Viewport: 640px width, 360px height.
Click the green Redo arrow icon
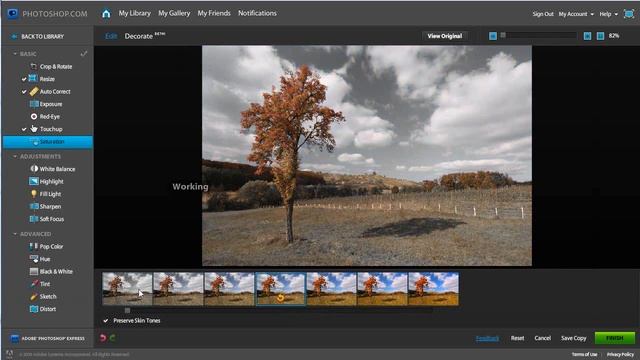pyautogui.click(x=112, y=338)
